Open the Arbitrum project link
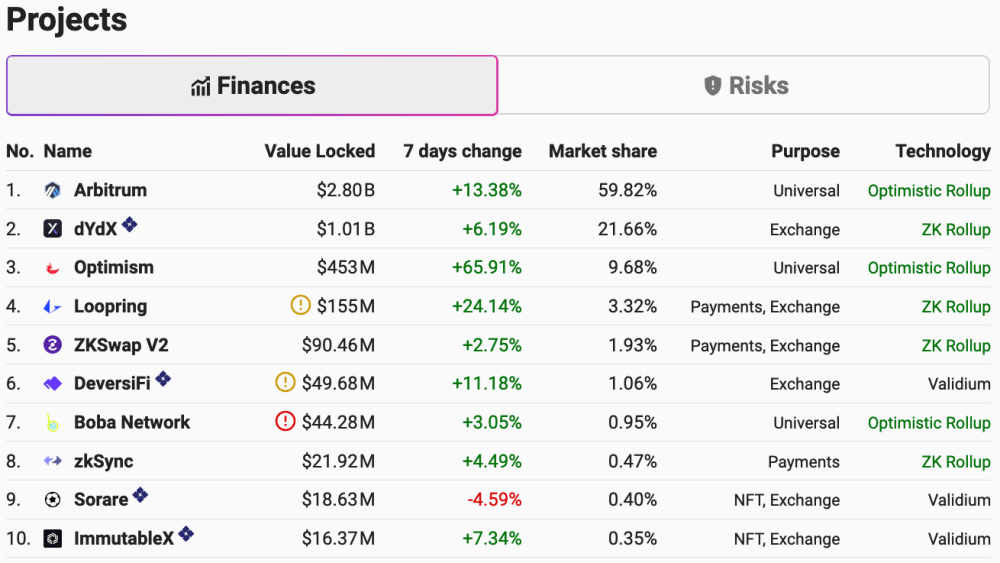 click(110, 190)
